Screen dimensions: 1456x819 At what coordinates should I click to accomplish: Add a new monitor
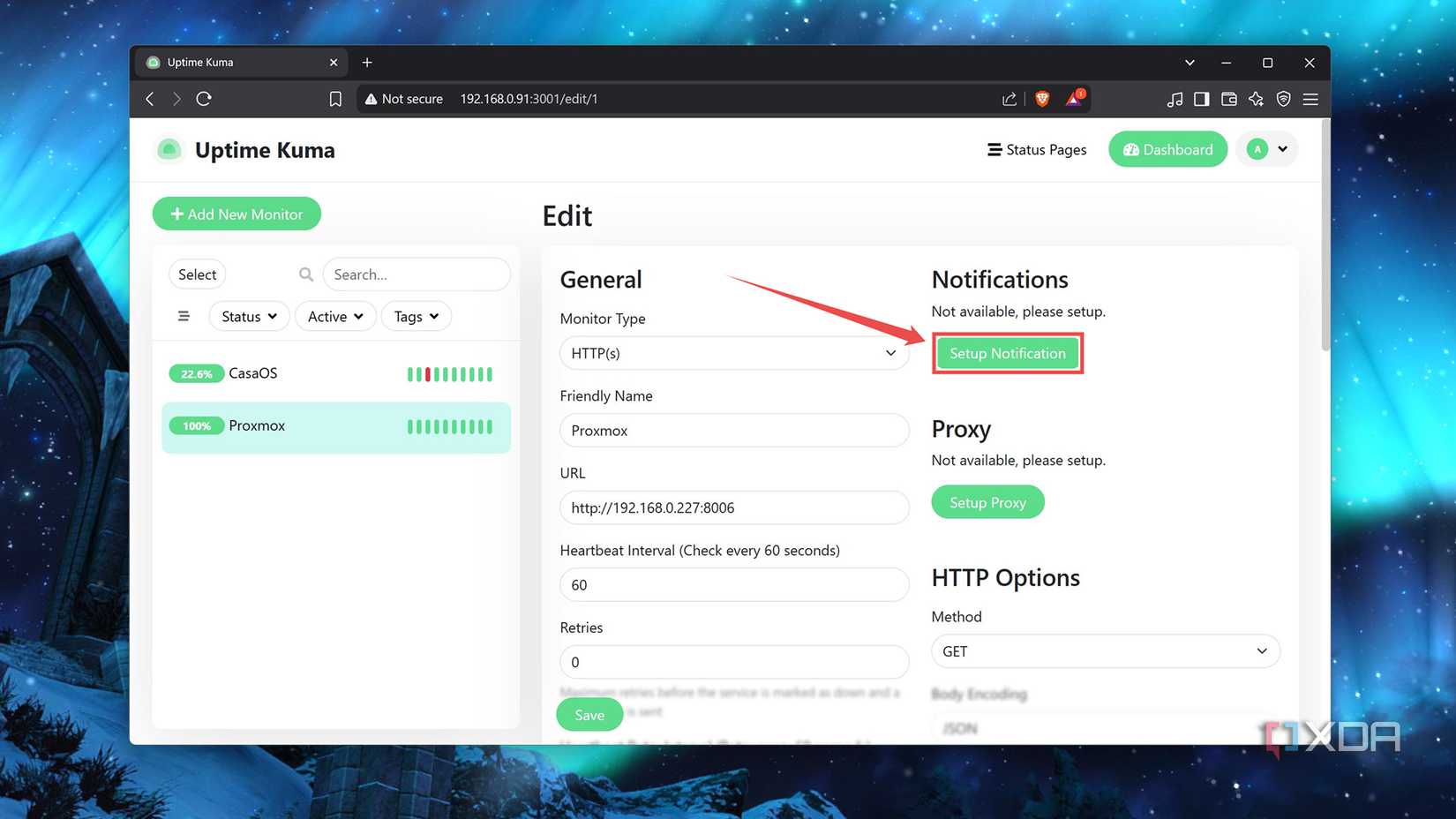click(x=236, y=214)
